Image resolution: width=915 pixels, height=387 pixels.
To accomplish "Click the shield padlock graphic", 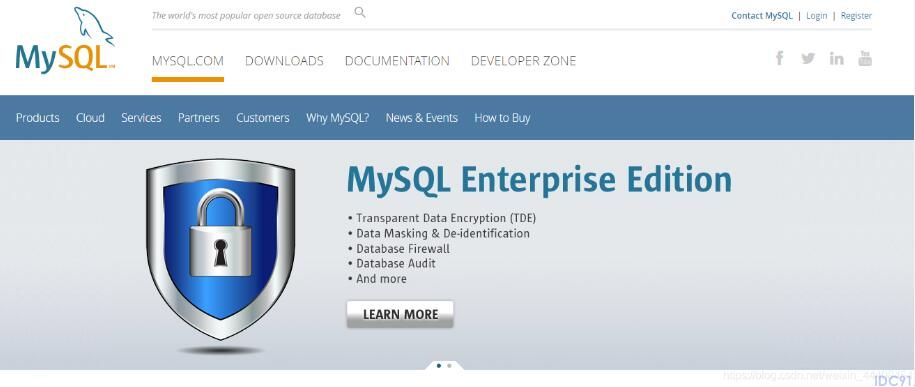I will (x=221, y=249).
